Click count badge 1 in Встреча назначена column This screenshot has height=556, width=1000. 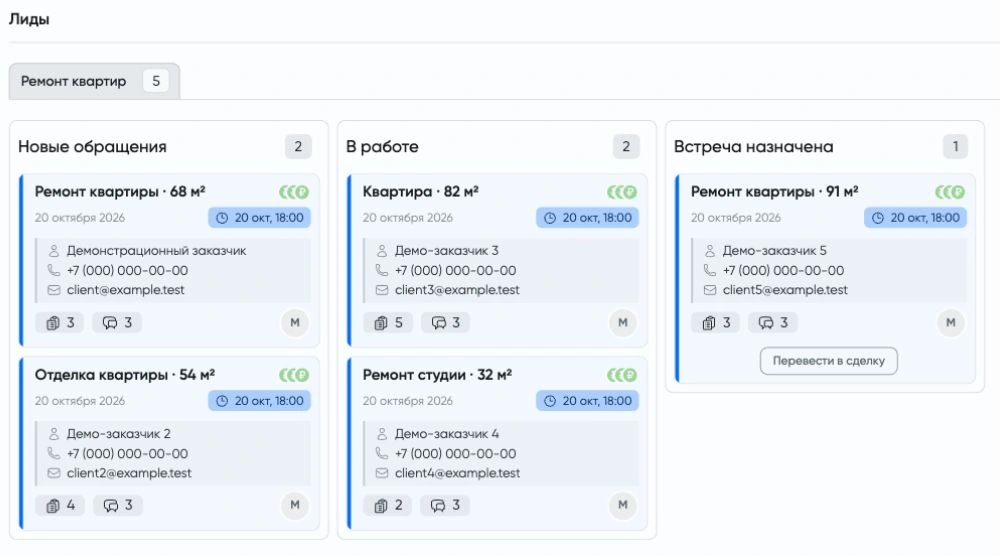(955, 147)
